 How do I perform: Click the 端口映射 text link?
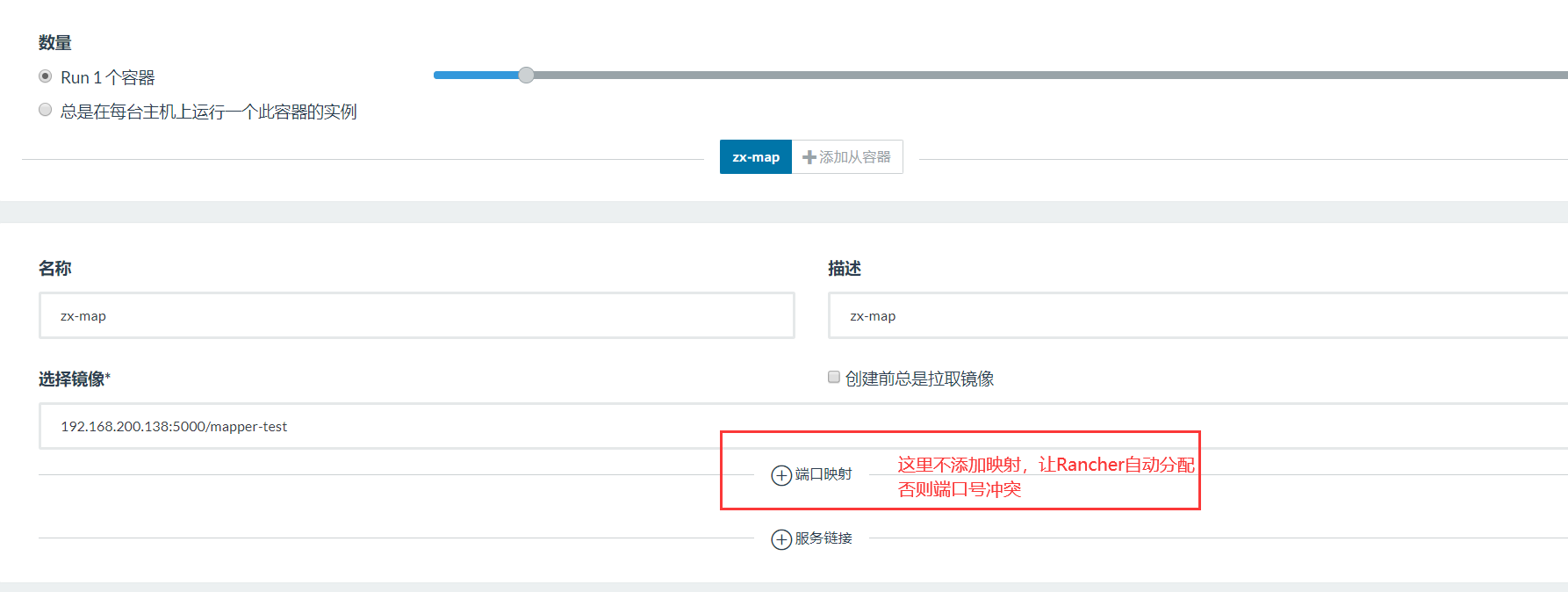(x=824, y=474)
